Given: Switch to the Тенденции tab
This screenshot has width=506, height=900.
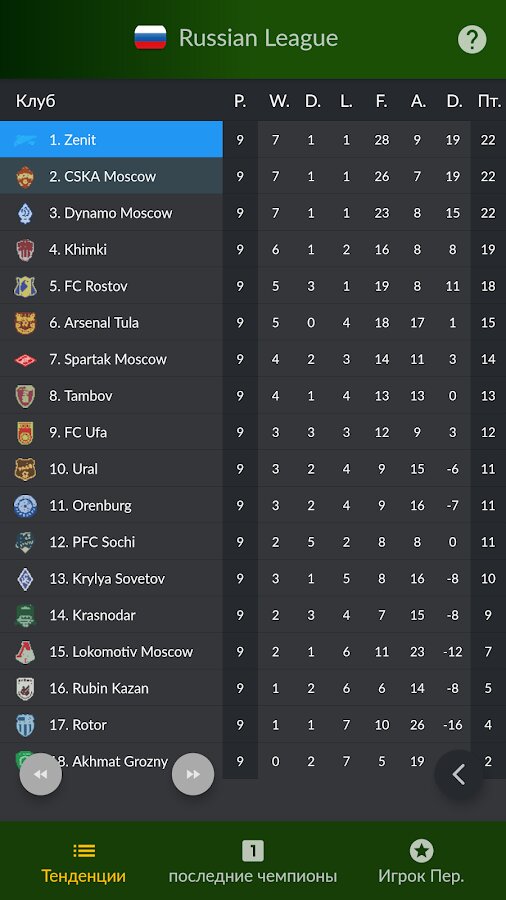Looking at the screenshot, I should (x=84, y=862).
